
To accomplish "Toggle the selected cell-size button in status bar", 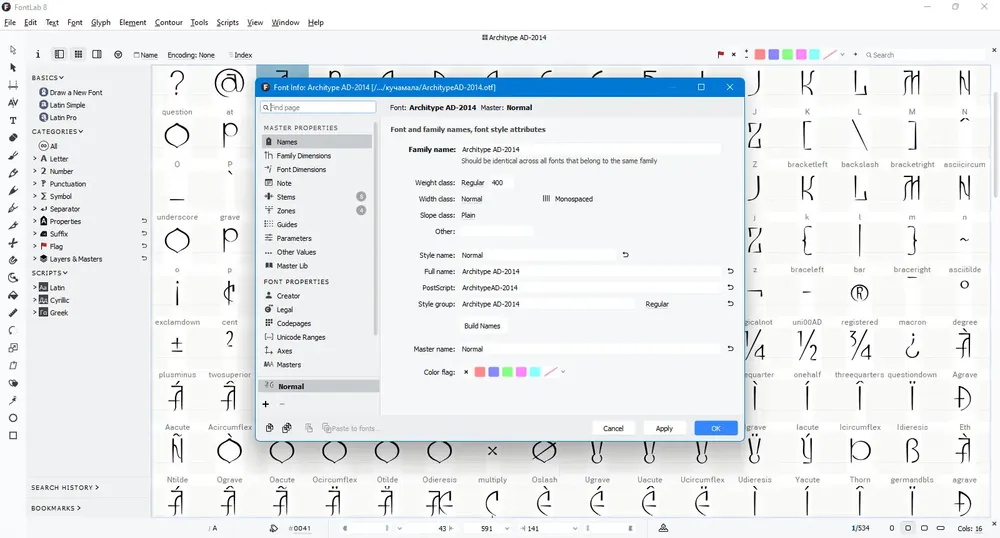I will (908, 528).
